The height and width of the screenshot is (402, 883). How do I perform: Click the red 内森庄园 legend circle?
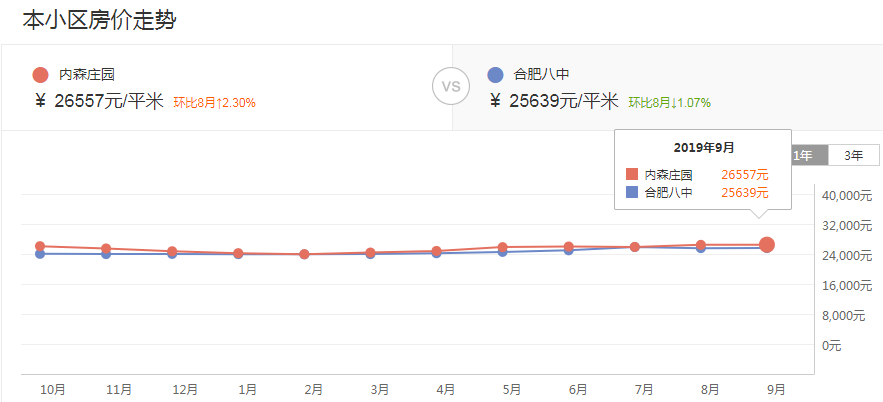40,74
